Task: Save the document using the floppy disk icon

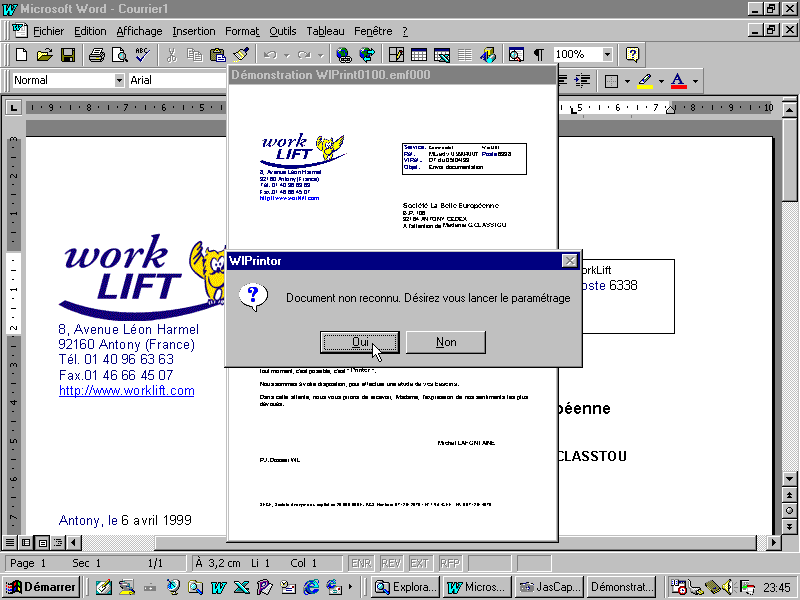Action: pos(68,54)
